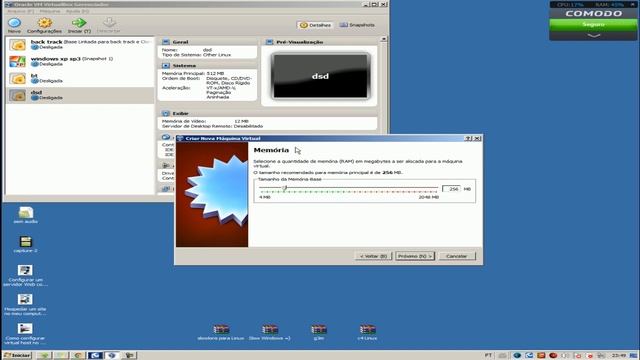Click the memory size slider handle
The image size is (640, 360).
pos(284,188)
